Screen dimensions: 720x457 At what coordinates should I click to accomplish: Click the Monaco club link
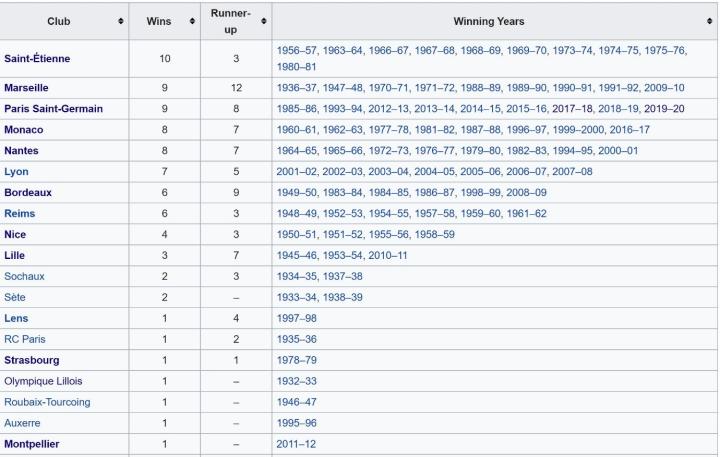[x=23, y=129]
